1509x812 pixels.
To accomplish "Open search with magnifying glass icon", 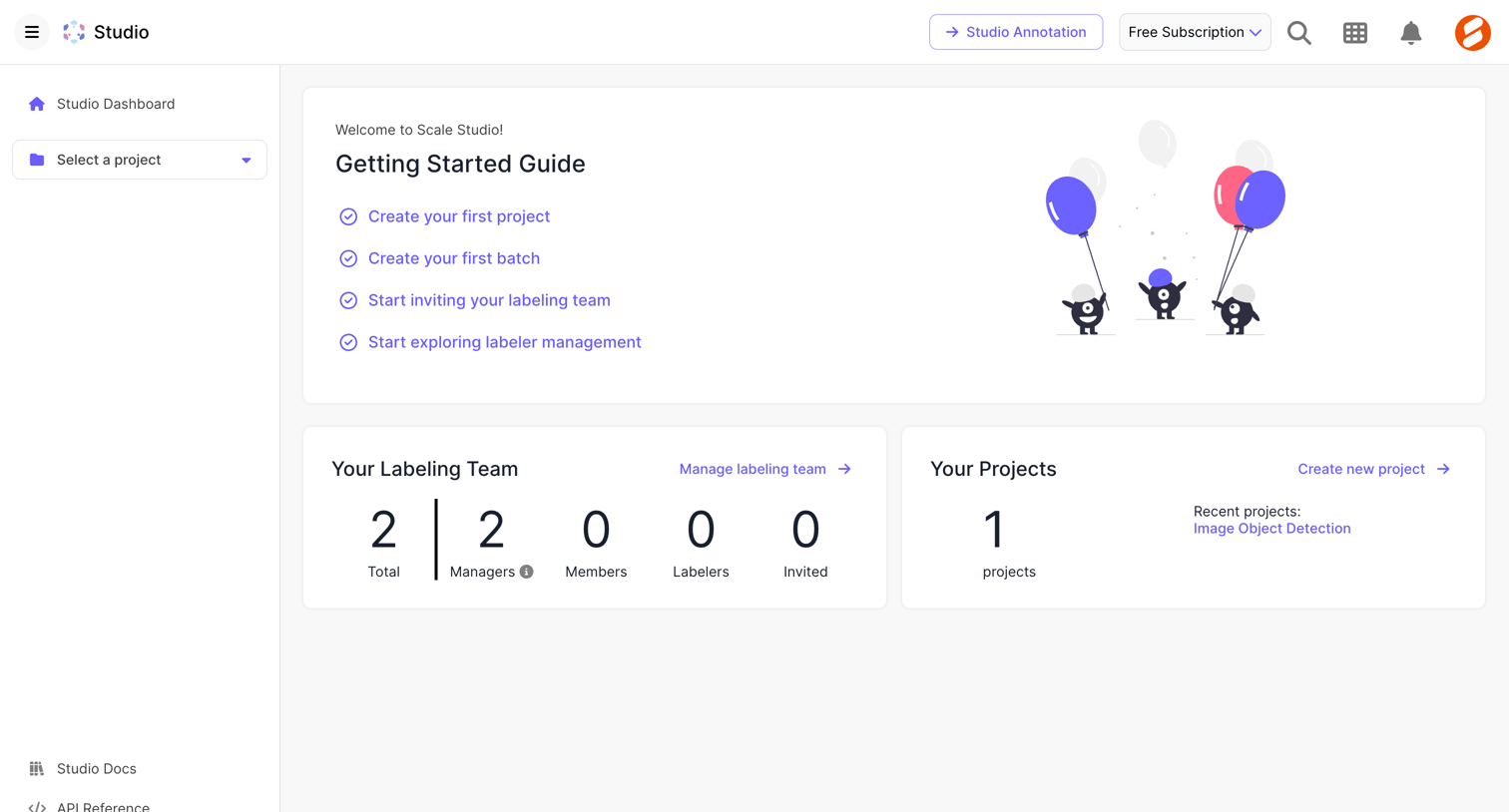I will click(x=1299, y=33).
